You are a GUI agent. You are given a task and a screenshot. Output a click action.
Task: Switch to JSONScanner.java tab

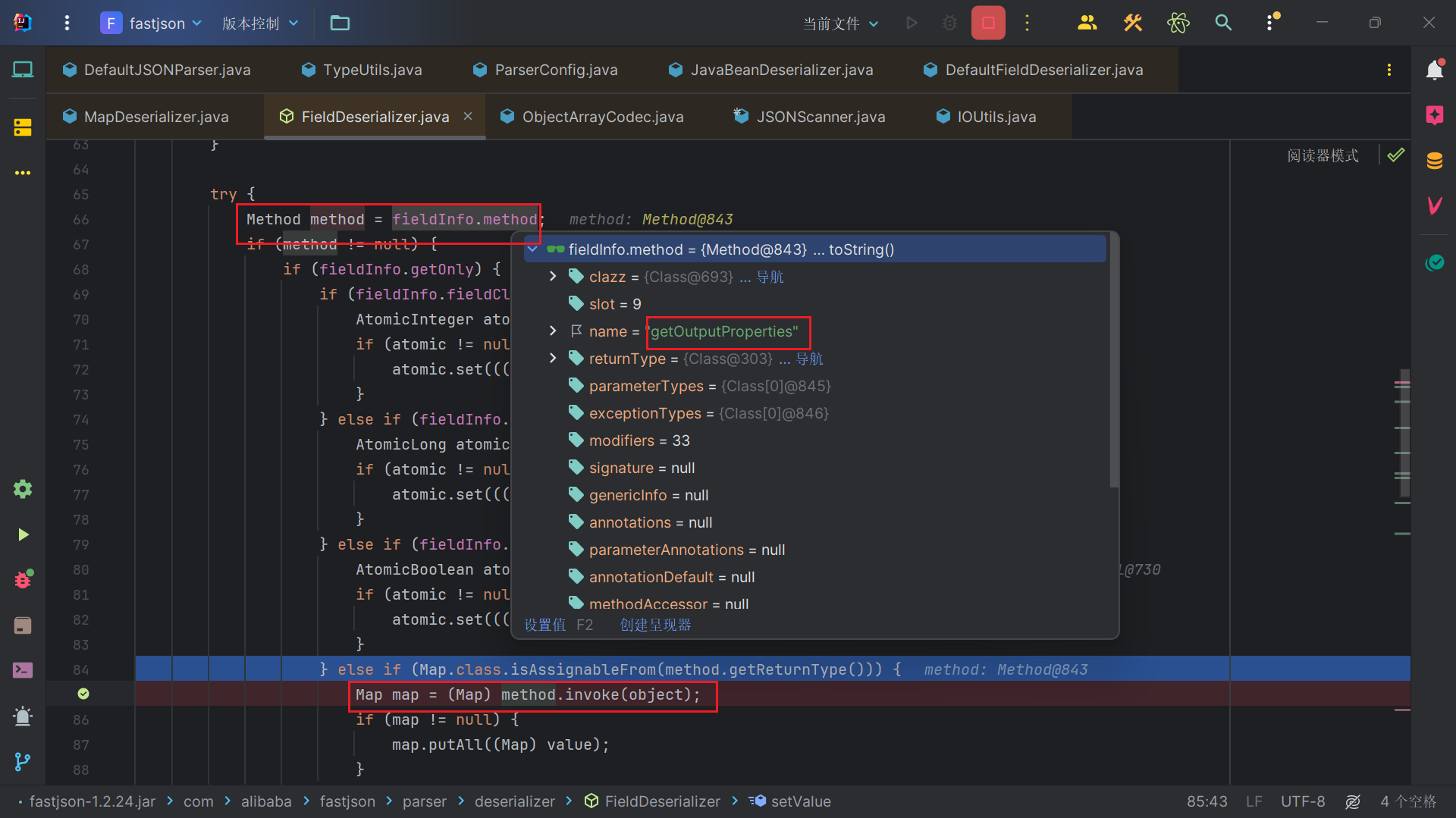810,117
